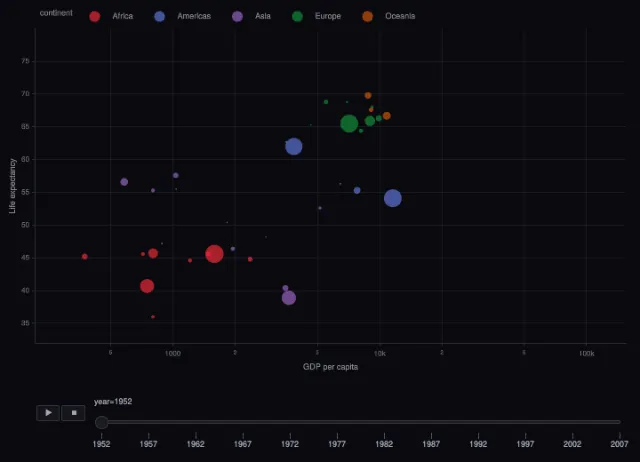
Task: Toggle the Asia legend entry
Action: tap(251, 16)
